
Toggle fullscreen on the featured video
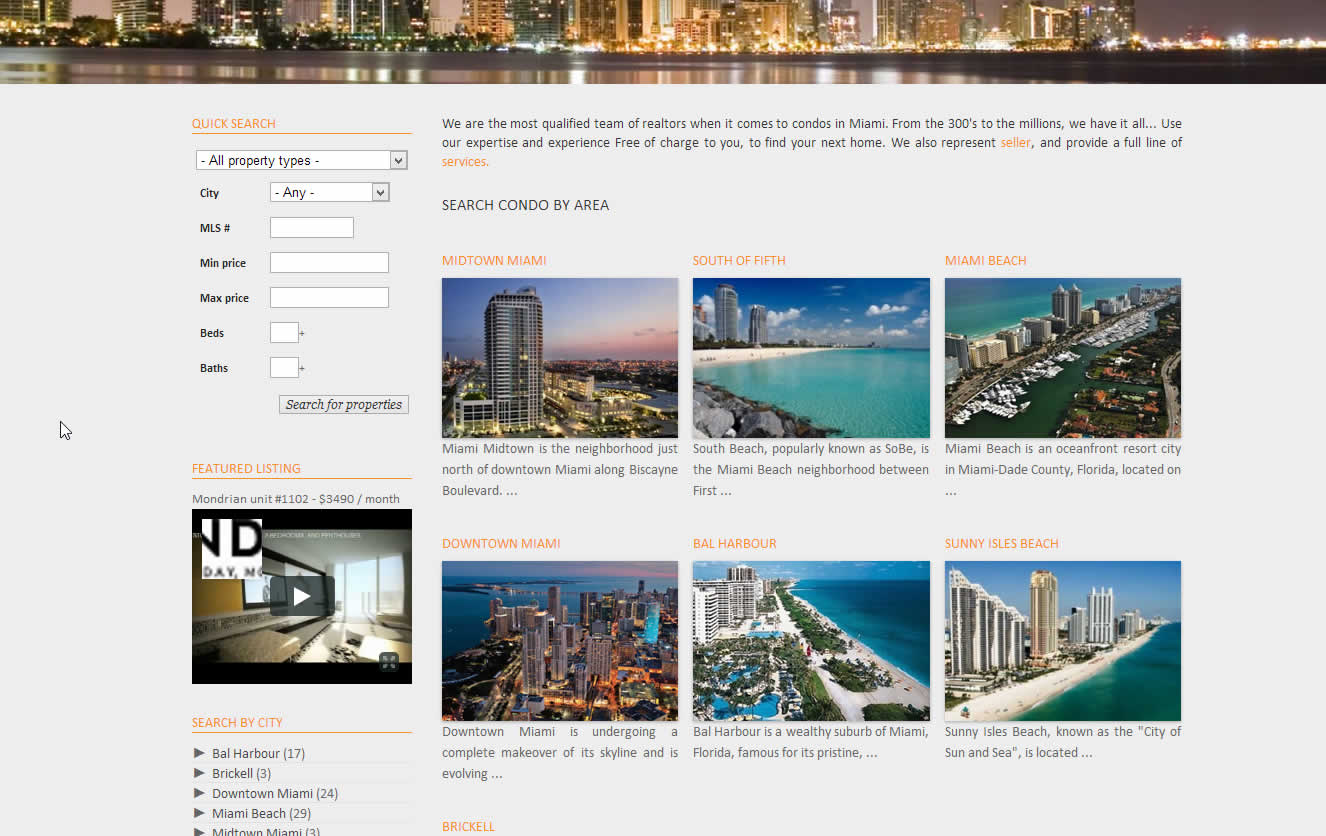pyautogui.click(x=389, y=661)
